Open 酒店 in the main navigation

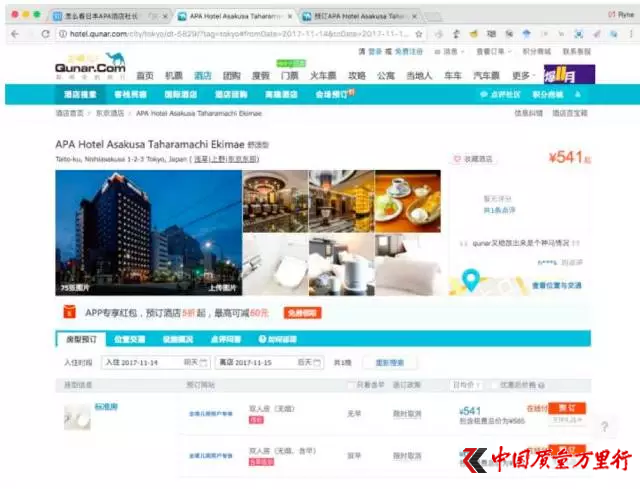tap(202, 76)
